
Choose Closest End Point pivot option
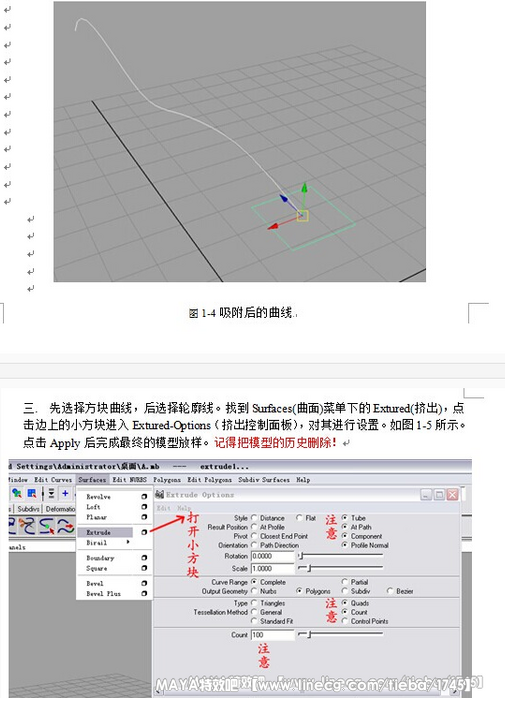click(254, 536)
